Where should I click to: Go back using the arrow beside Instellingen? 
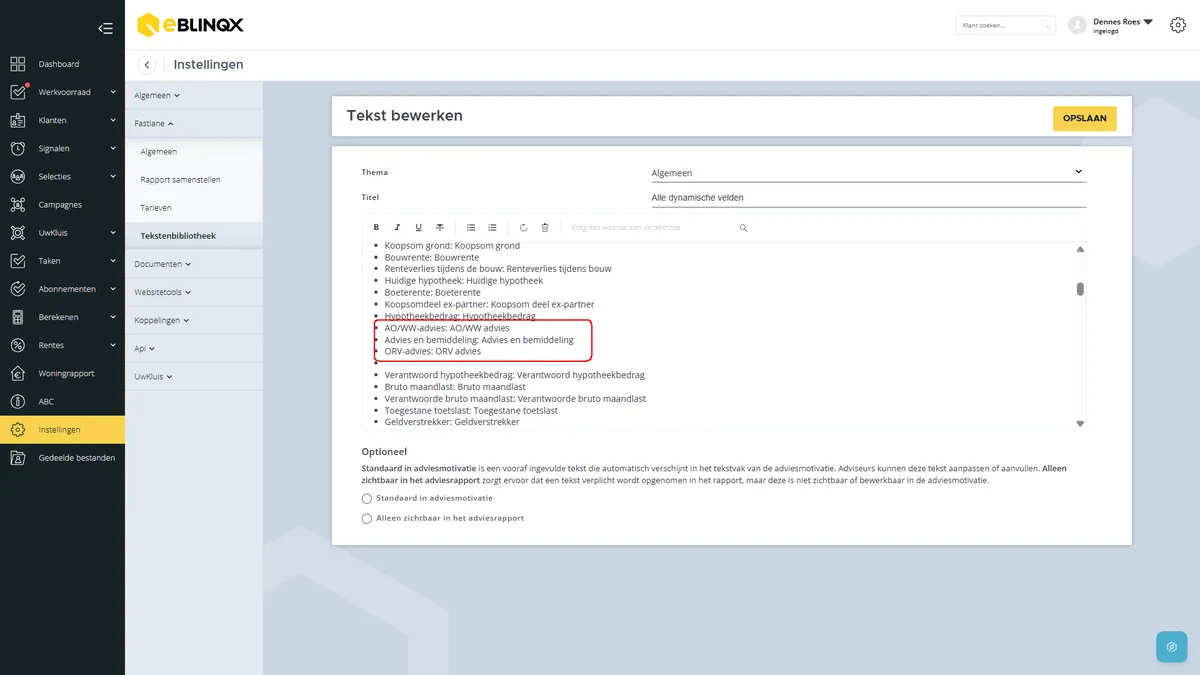(x=147, y=65)
